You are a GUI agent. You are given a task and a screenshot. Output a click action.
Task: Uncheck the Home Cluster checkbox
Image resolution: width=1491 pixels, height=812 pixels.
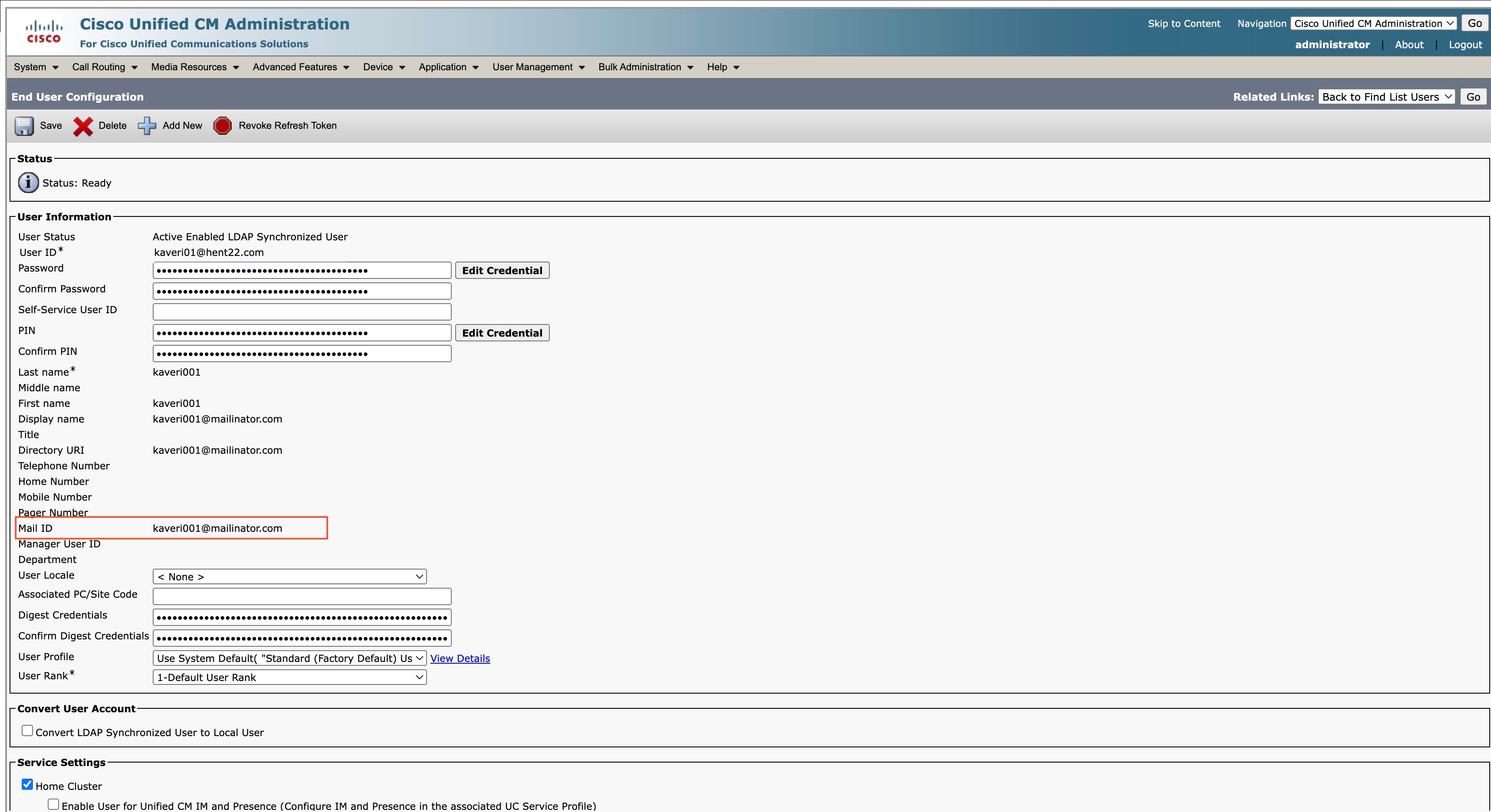click(27, 784)
